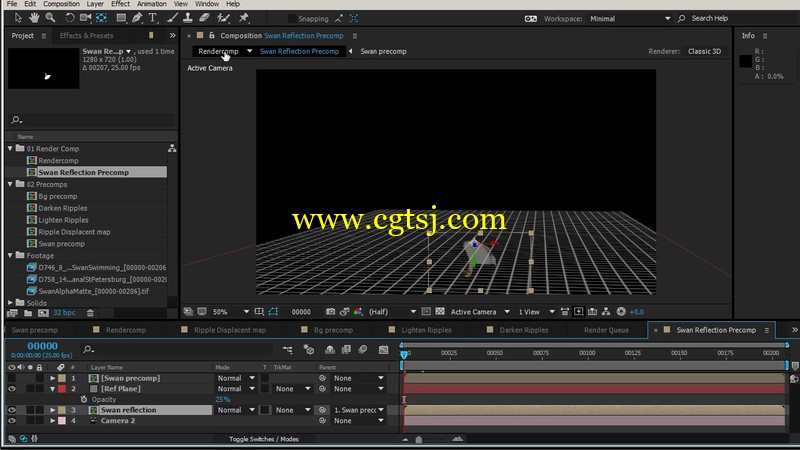
Task: Toggle Opacity stopwatch for Ref Plane
Action: click(x=84, y=399)
